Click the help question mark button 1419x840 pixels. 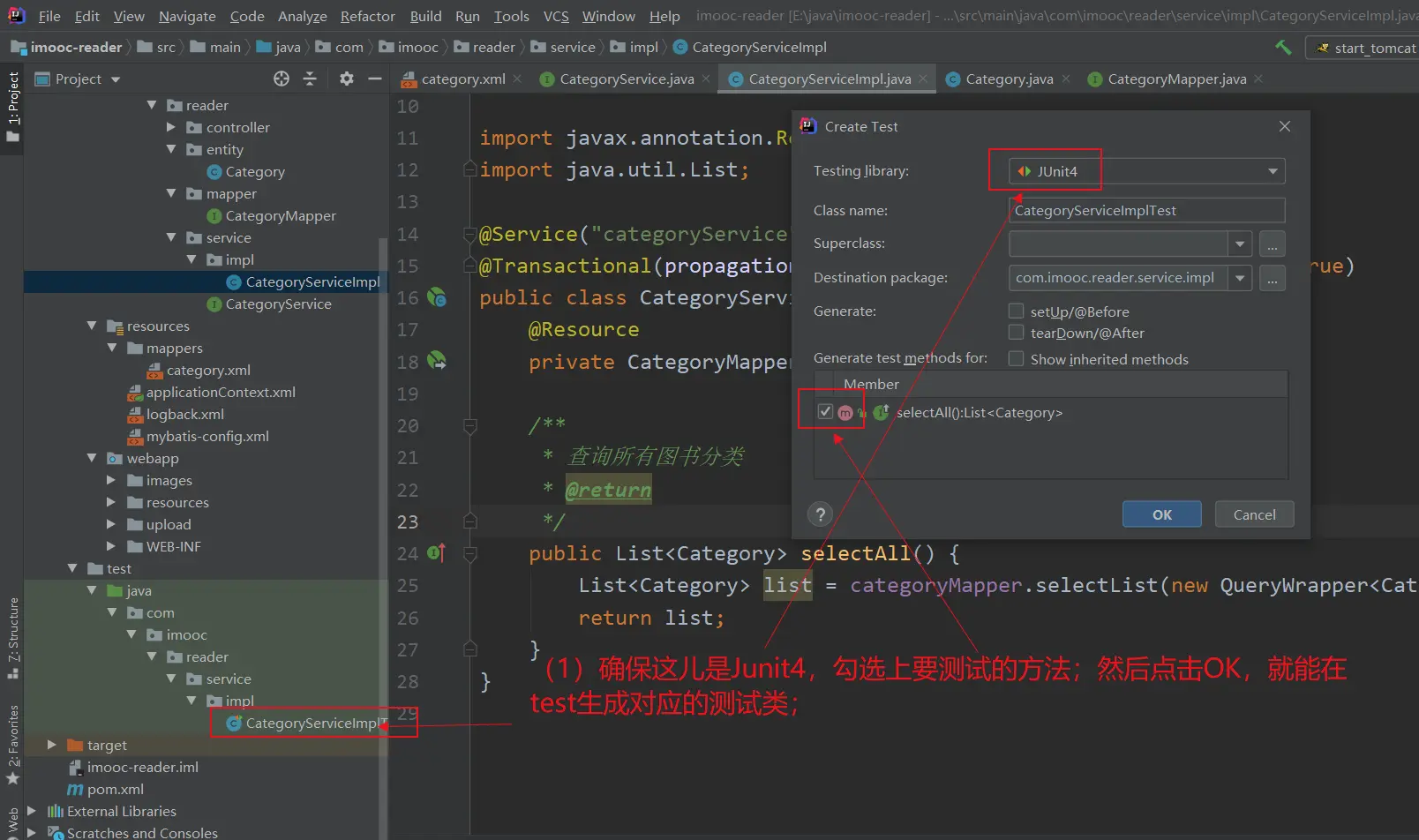point(821,514)
